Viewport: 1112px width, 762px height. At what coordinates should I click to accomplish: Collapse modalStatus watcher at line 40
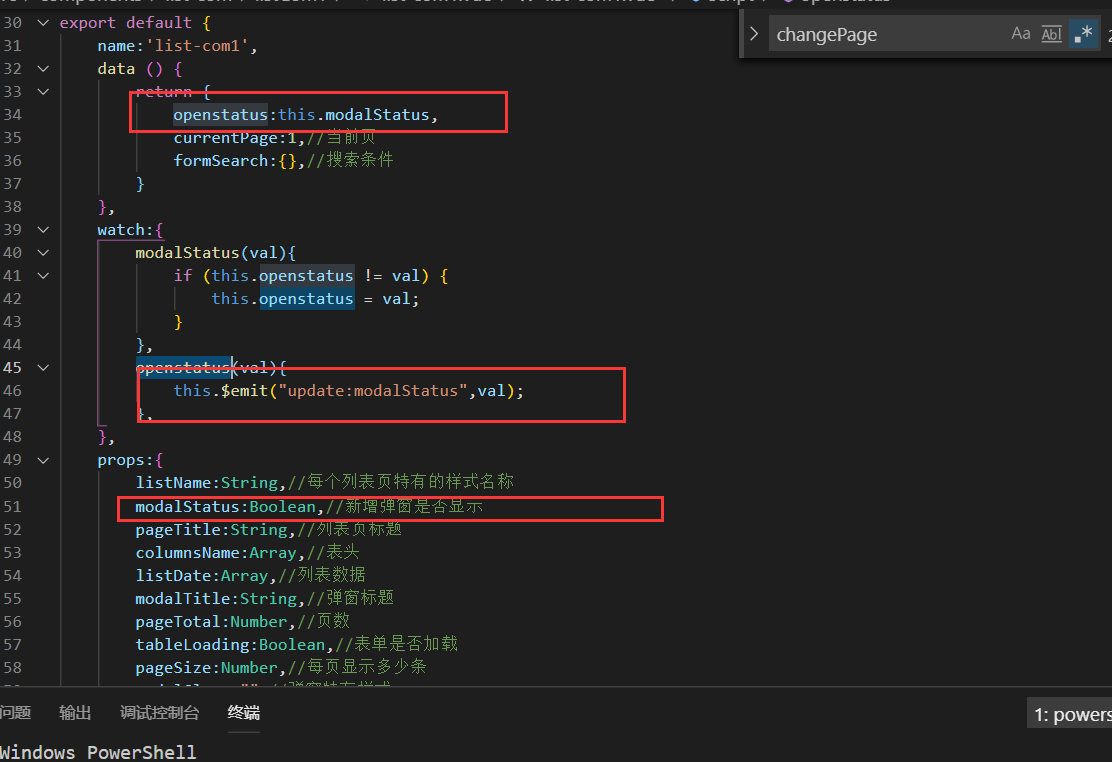tap(43, 253)
